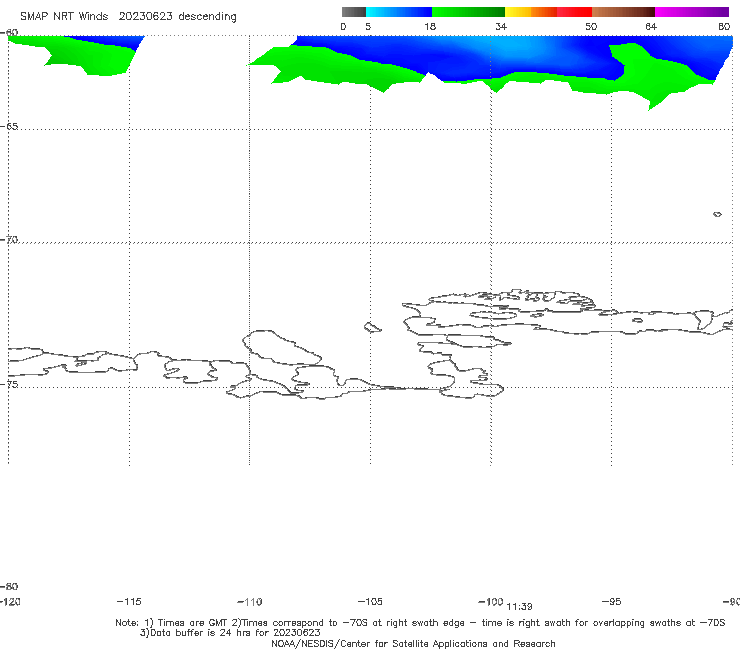The image size is (740, 650).
Task: Click the tiny islet outline near -105 longitude
Action: pos(373,327)
